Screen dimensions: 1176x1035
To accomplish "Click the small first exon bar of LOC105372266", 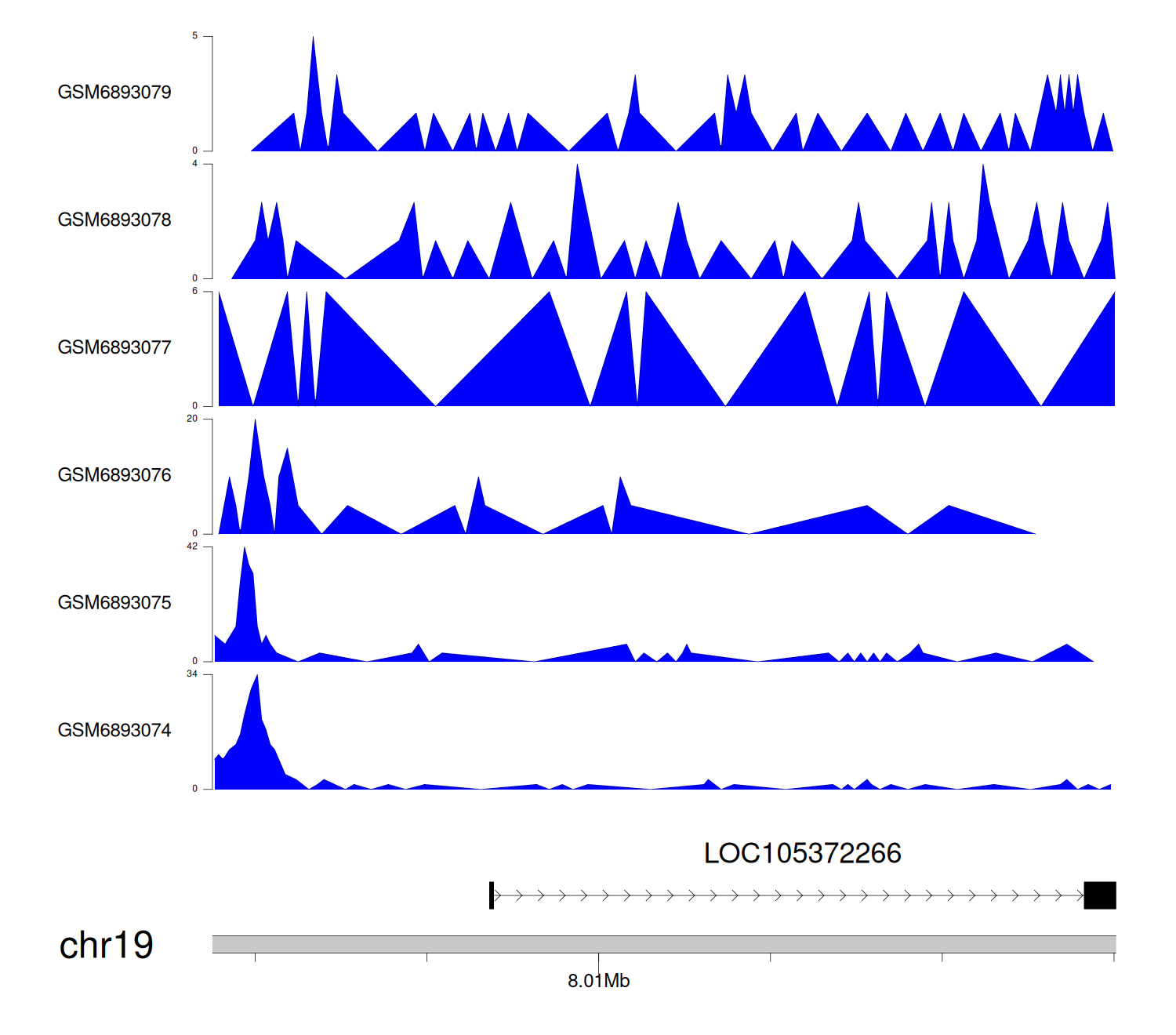I will [492, 895].
